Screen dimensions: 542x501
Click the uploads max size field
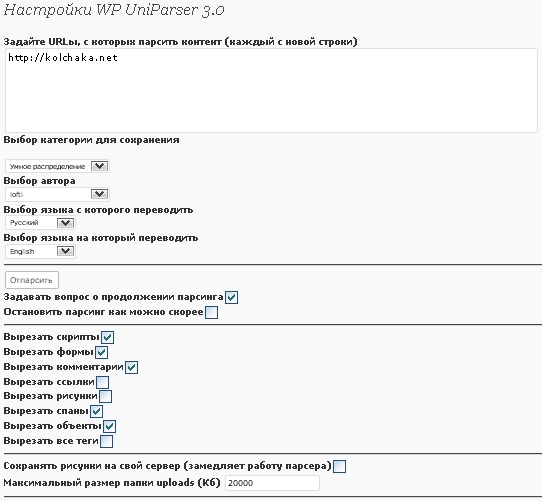[272, 483]
